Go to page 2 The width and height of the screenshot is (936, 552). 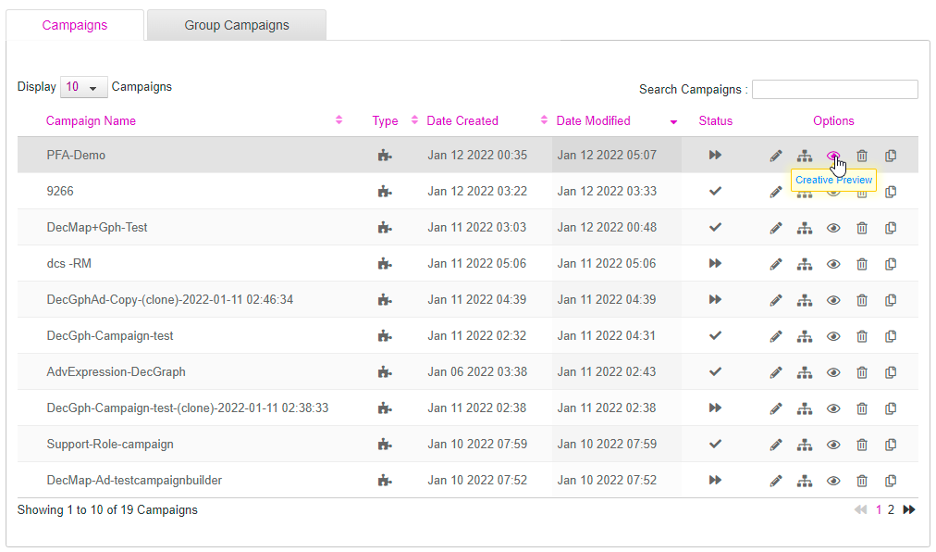coord(891,510)
